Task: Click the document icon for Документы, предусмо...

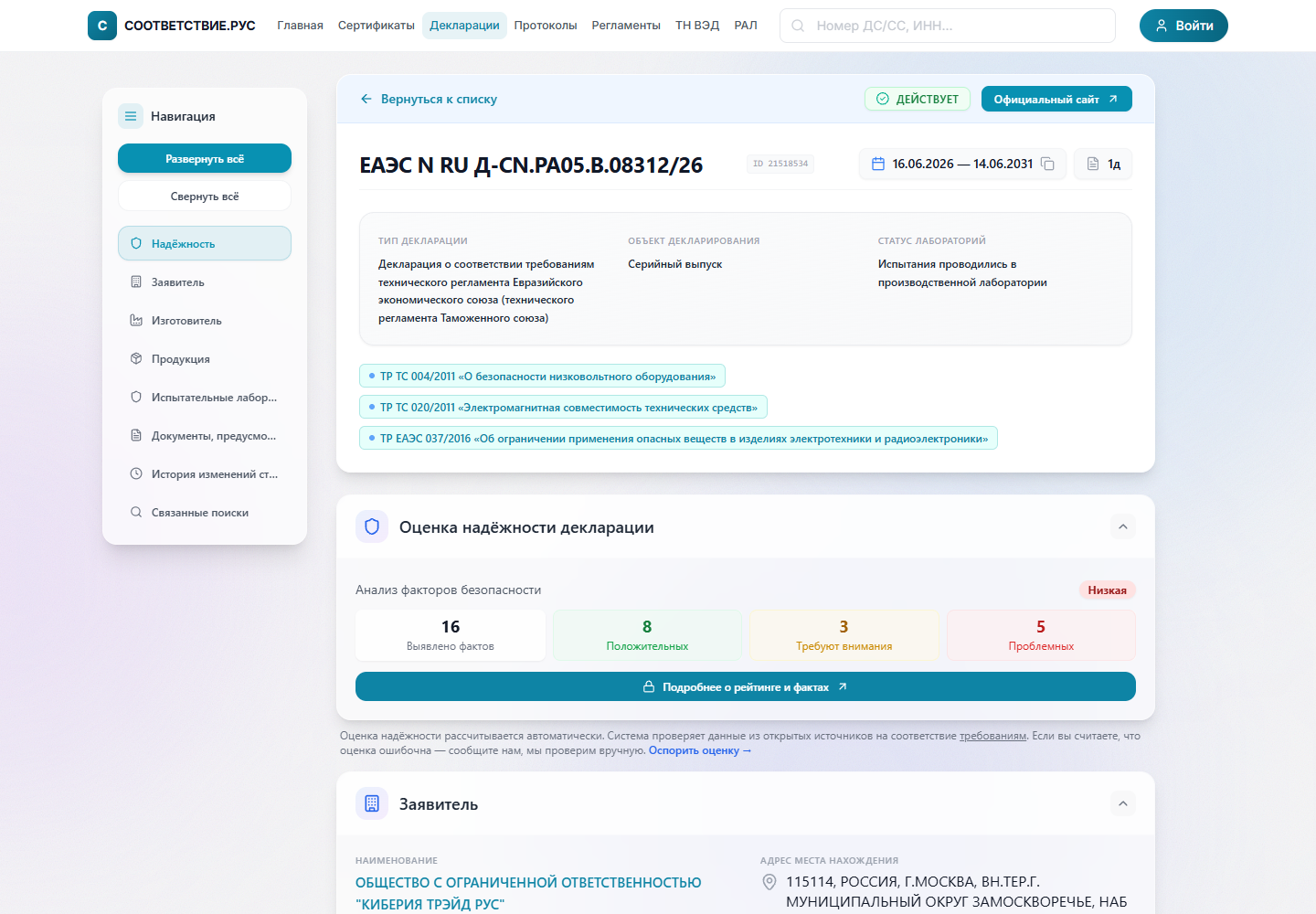Action: tap(136, 435)
